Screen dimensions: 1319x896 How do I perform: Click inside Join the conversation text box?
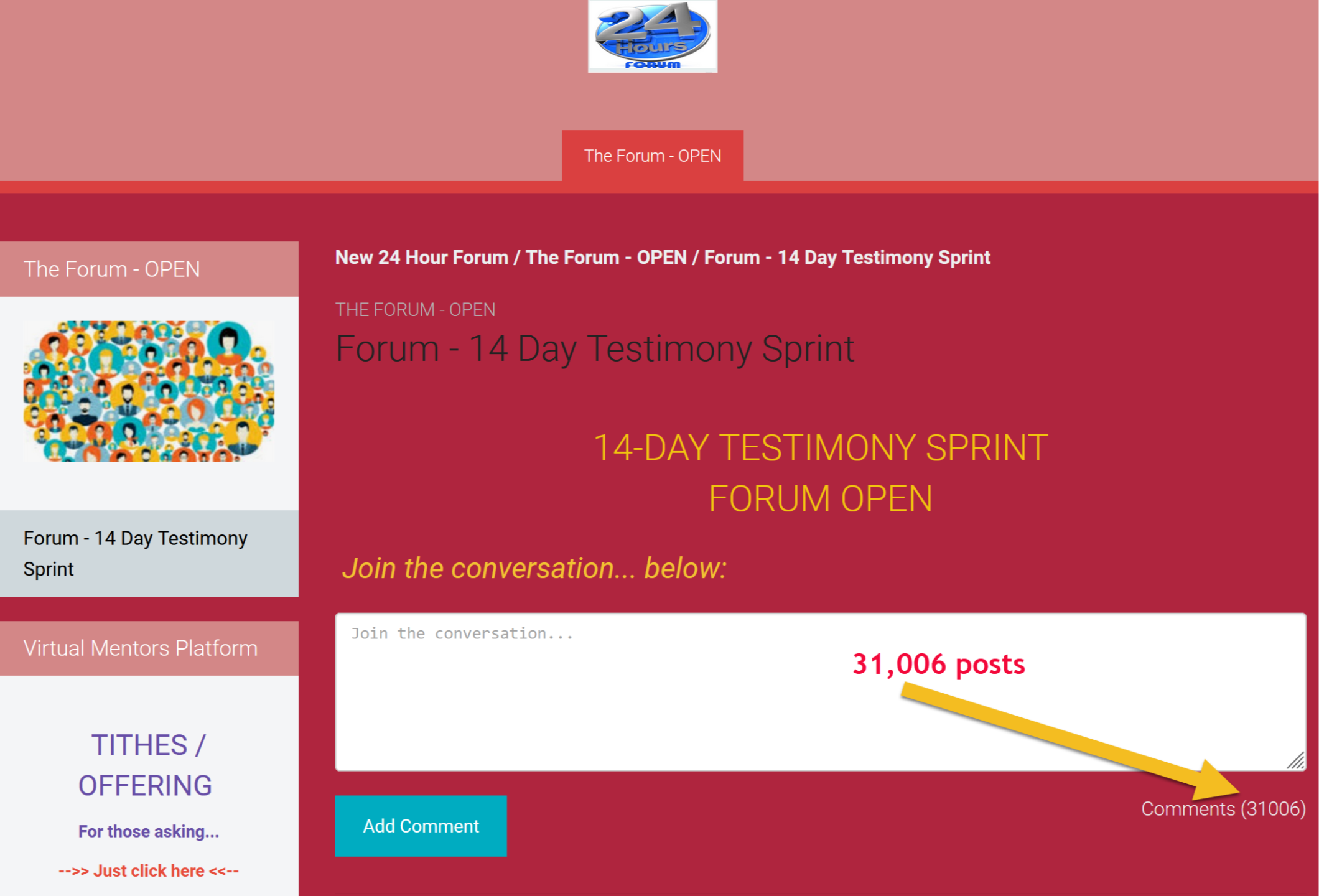[x=820, y=692]
